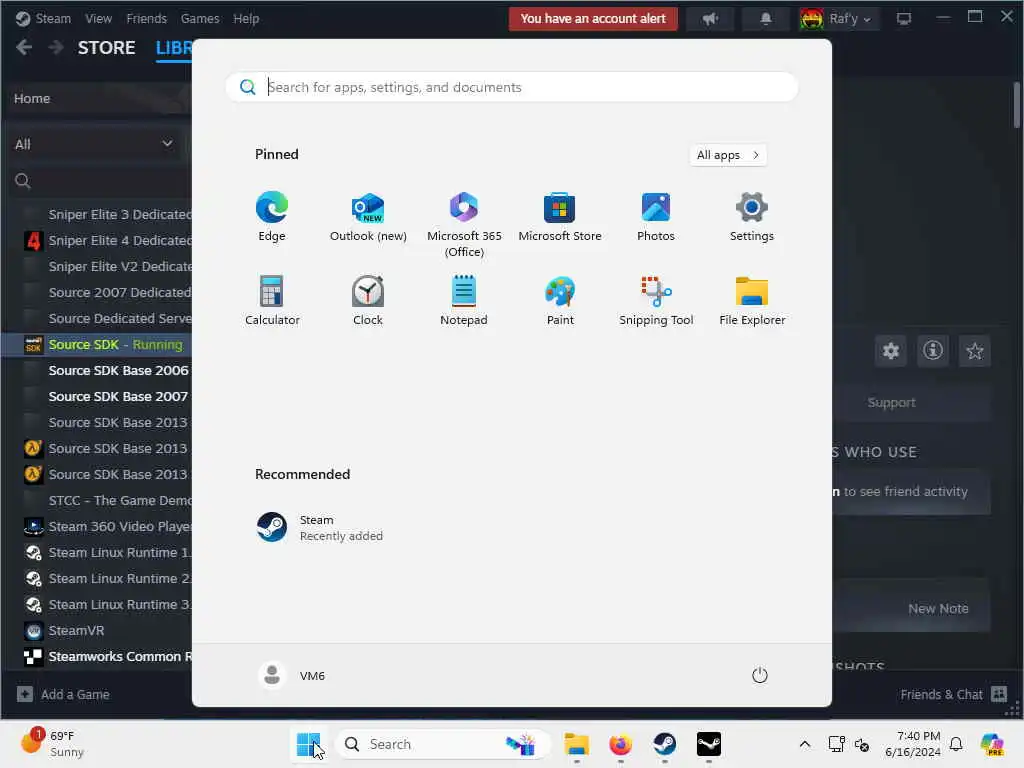
Task: Open Settings from pinned apps
Action: tap(752, 217)
